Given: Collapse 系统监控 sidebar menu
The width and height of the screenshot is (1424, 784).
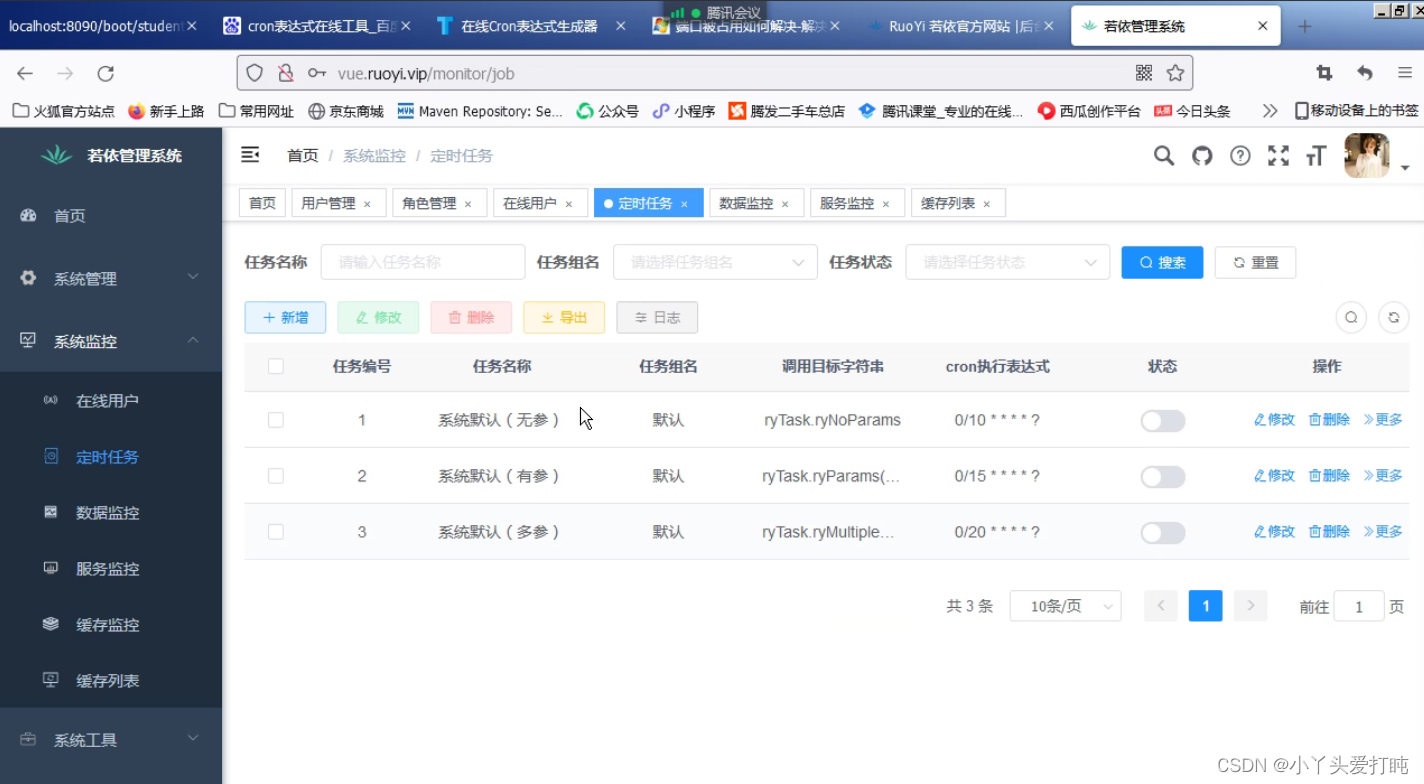Looking at the screenshot, I should tap(111, 341).
